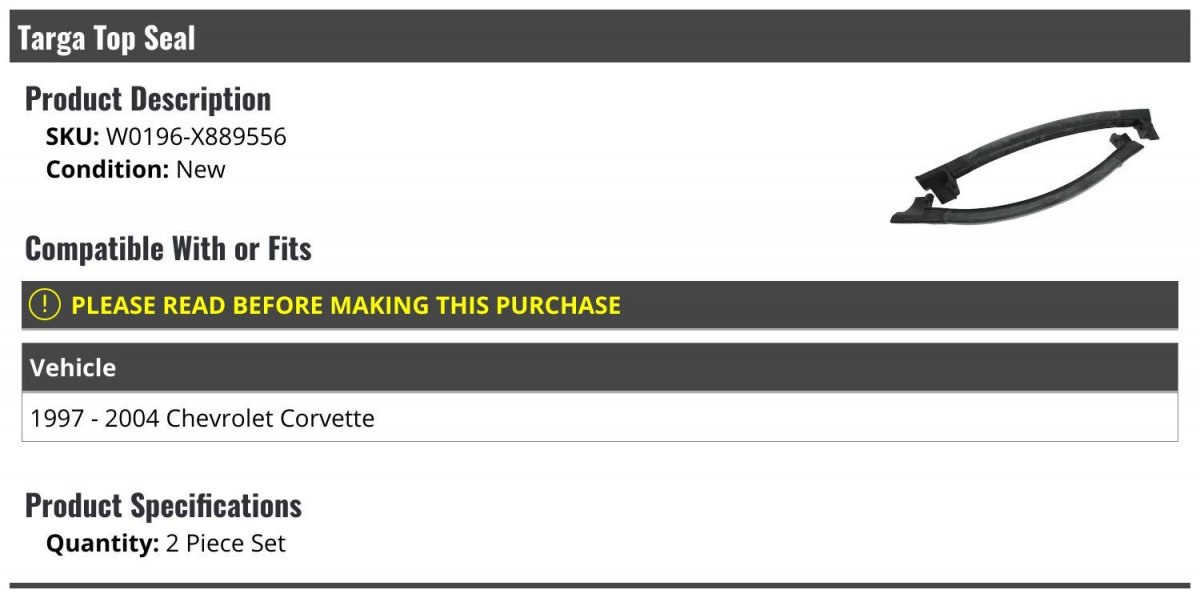Select the 1997 - 2004 Chevrolet Corvette row

click(x=600, y=417)
